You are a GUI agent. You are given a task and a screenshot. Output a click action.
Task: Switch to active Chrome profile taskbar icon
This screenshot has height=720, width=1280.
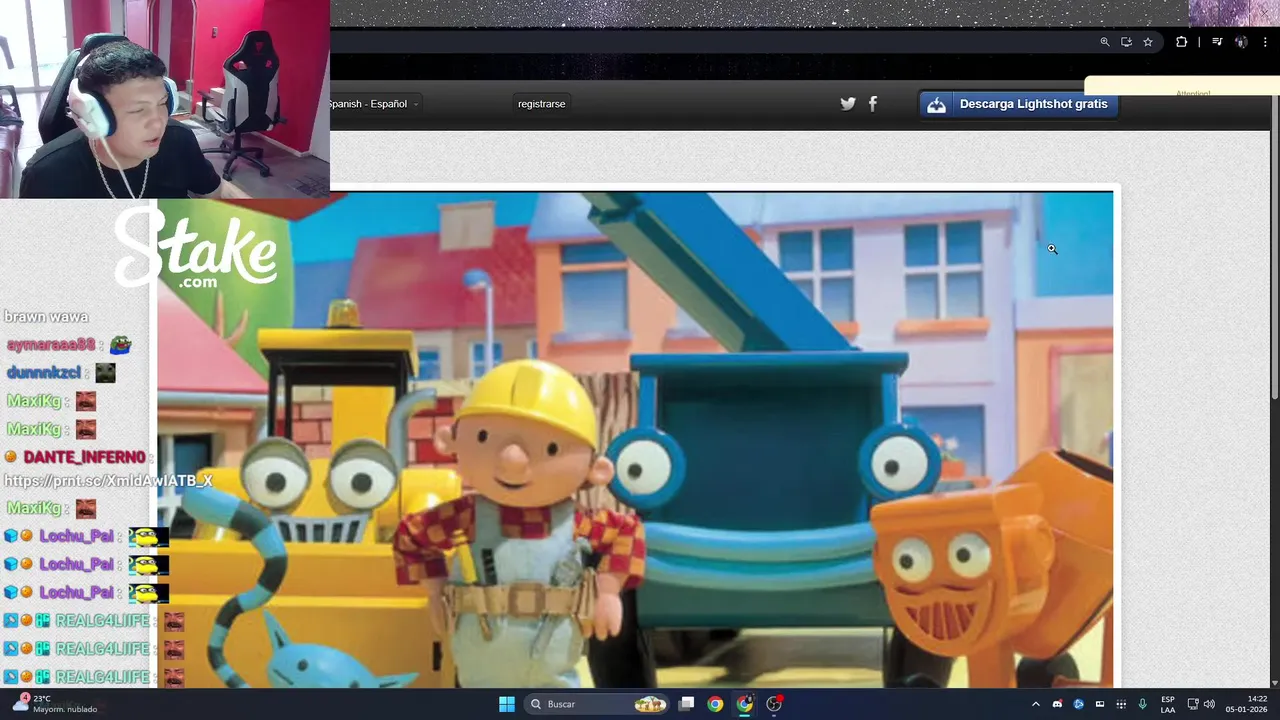[745, 704]
